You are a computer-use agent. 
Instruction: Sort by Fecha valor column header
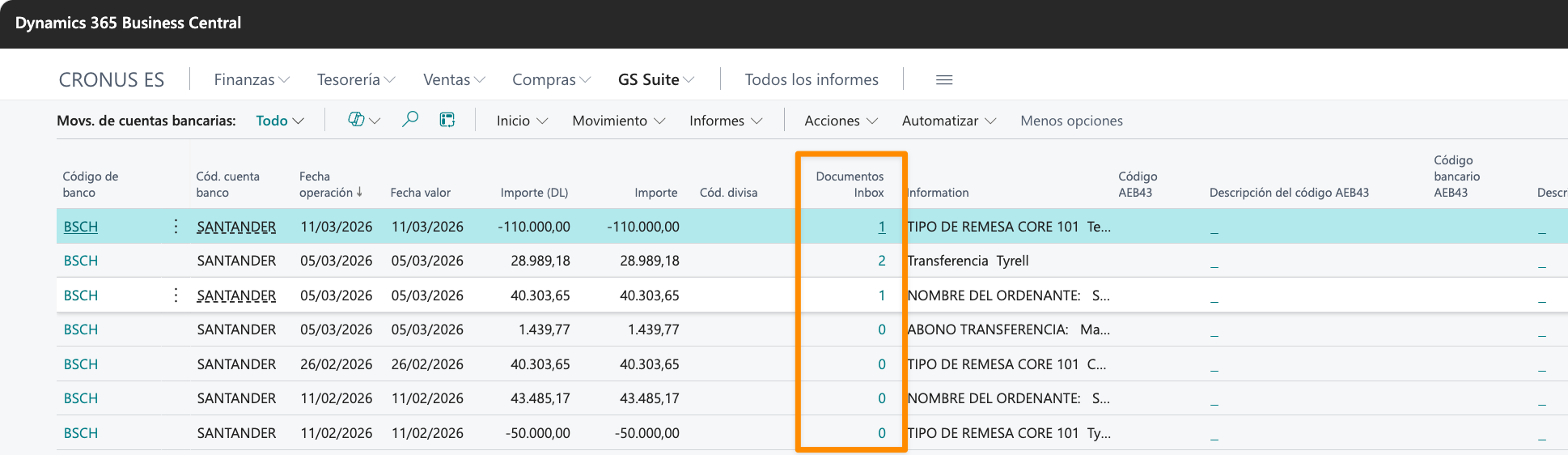(x=421, y=193)
